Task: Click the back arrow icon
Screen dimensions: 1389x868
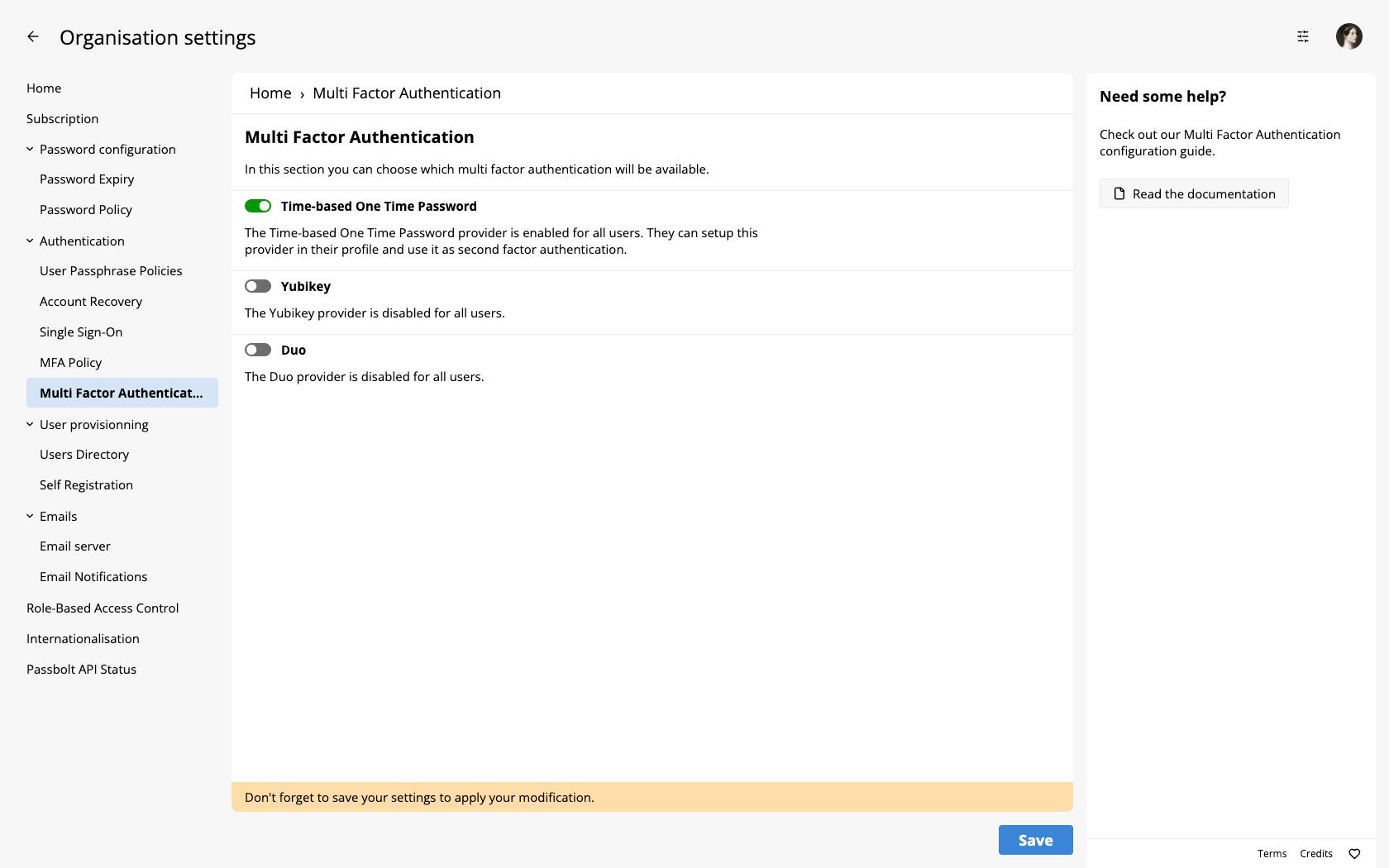Action: (x=33, y=36)
